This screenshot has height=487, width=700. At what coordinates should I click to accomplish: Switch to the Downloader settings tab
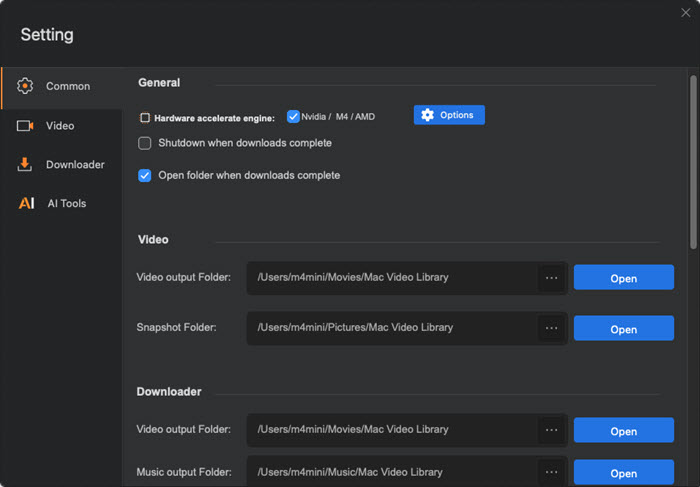point(62,164)
